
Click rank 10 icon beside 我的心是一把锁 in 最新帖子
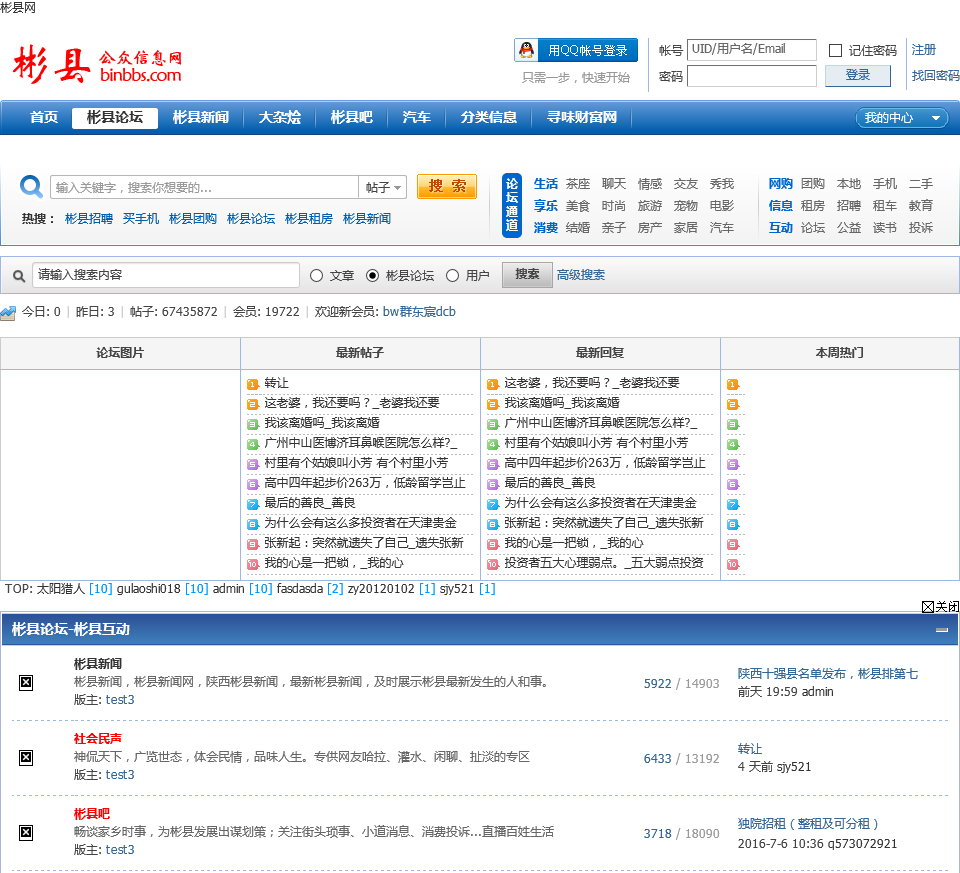[253, 564]
